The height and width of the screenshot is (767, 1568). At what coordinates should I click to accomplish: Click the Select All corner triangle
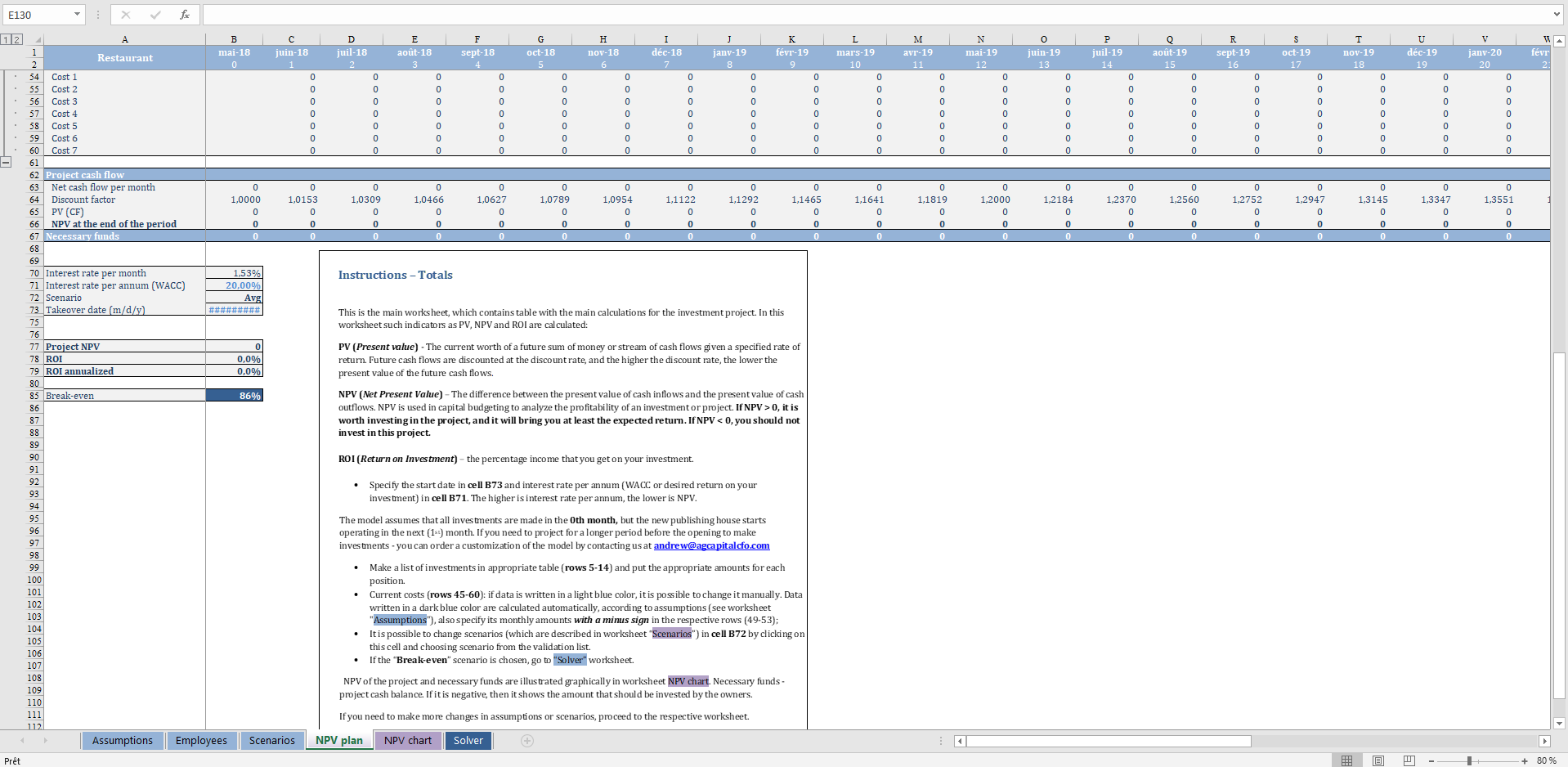[37, 39]
